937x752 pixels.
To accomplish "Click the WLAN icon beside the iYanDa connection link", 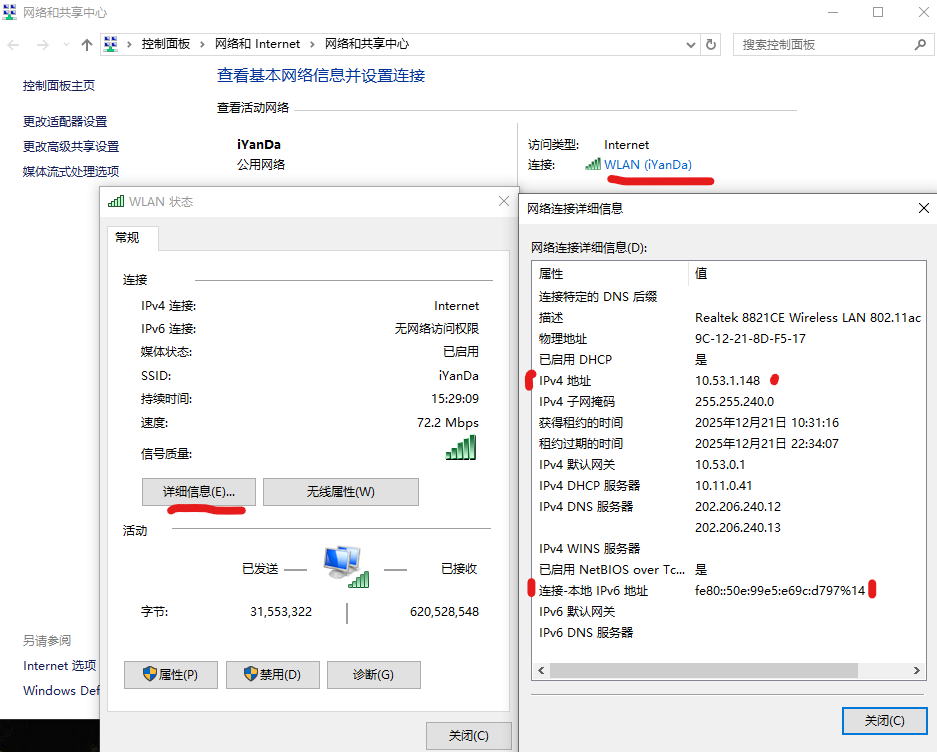I will [x=593, y=163].
